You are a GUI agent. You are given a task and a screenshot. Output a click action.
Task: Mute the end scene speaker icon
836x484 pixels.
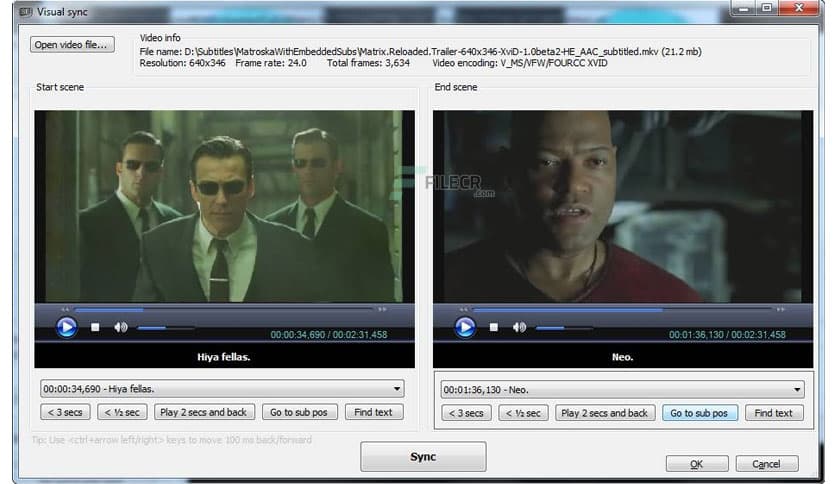click(x=520, y=327)
